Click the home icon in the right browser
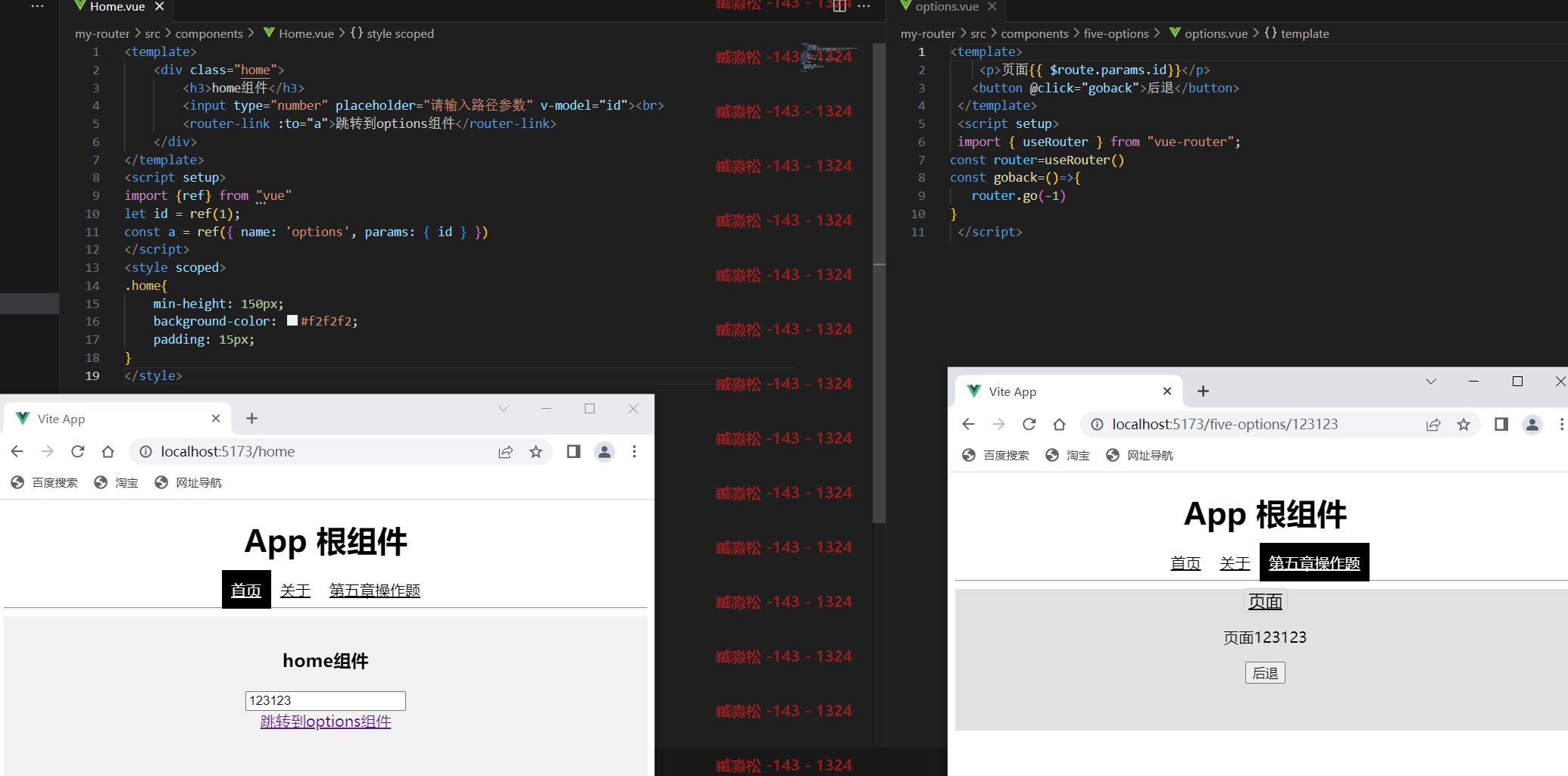 click(1060, 425)
